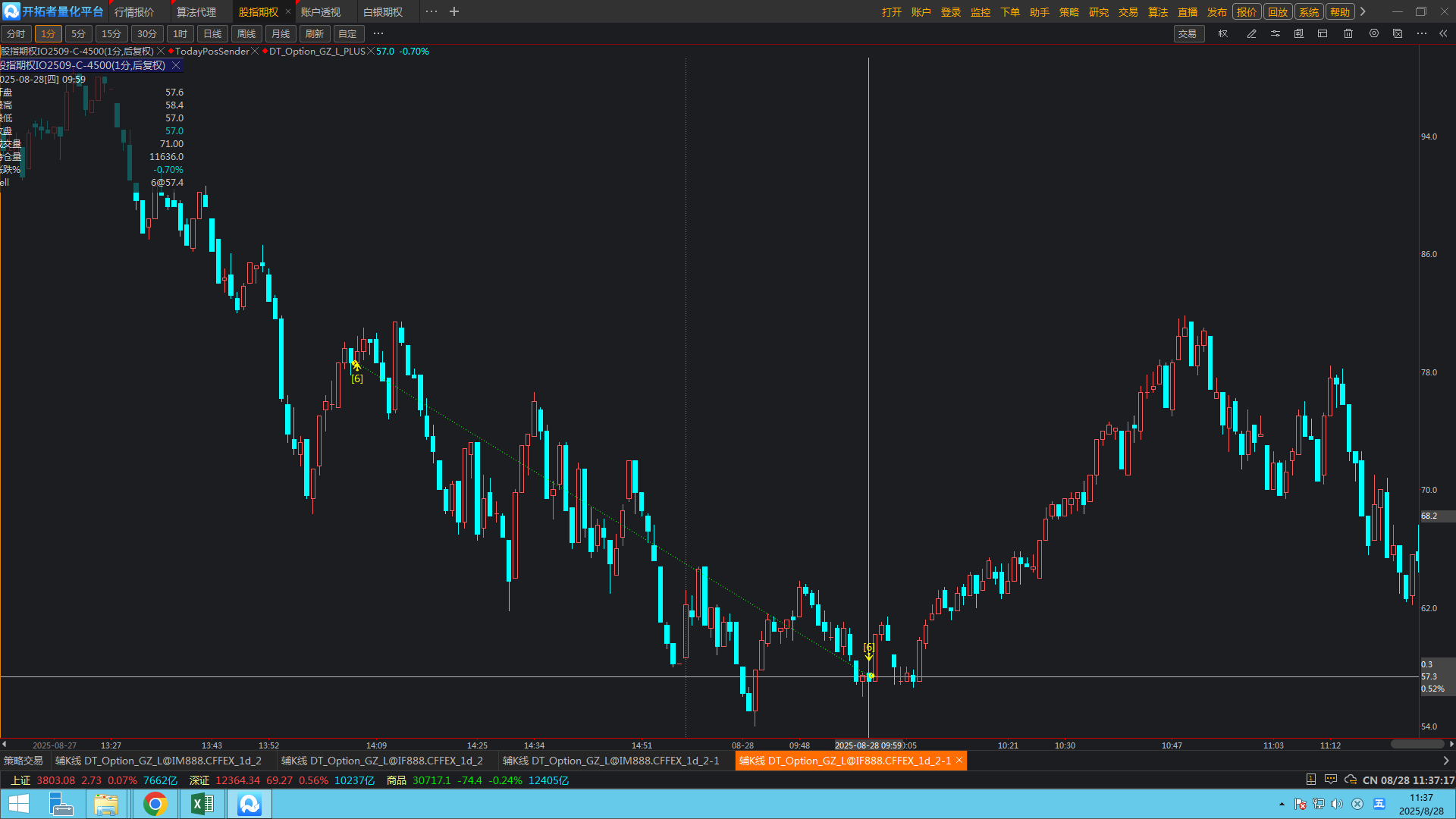Viewport: 1456px width, 819px height.
Task: Expand more top menu items arrow
Action: [1363, 11]
